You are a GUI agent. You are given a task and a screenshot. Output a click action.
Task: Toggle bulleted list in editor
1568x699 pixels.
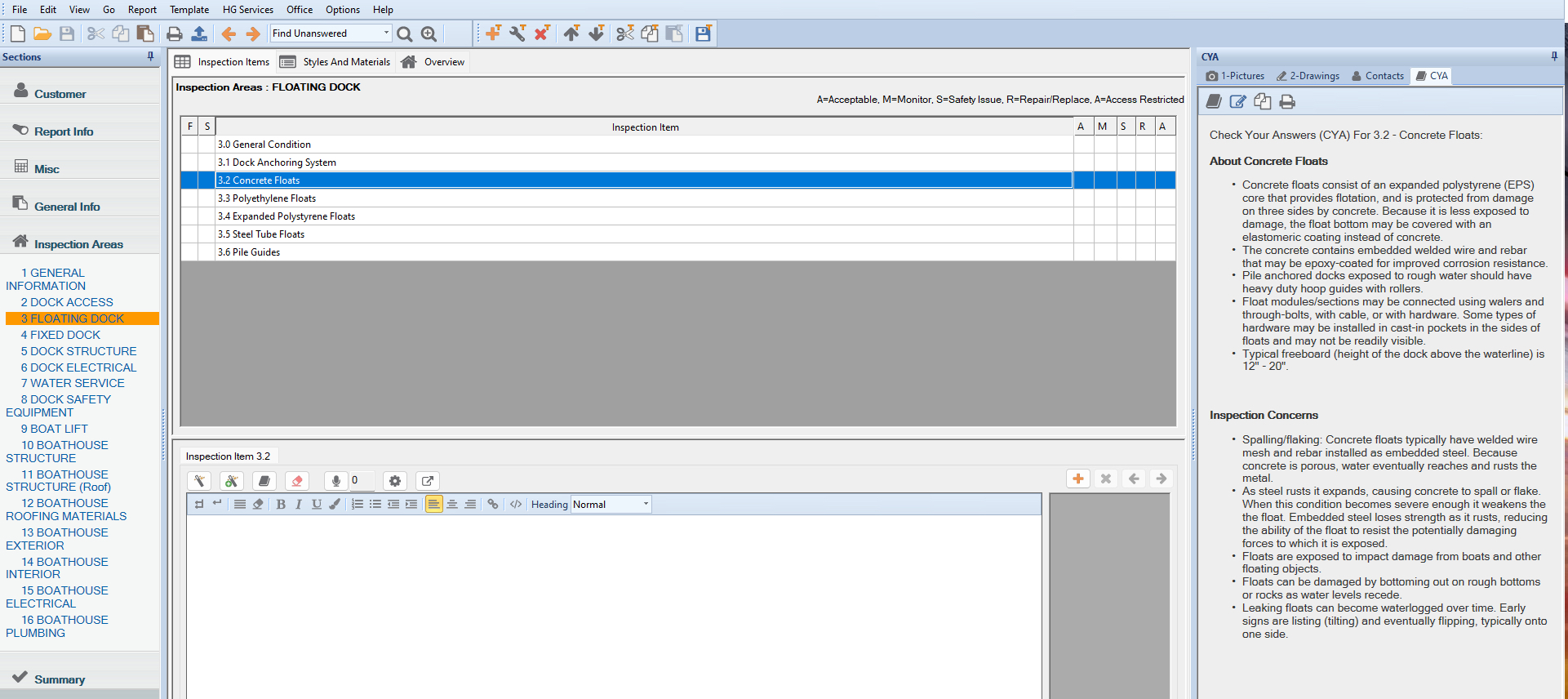(x=375, y=505)
